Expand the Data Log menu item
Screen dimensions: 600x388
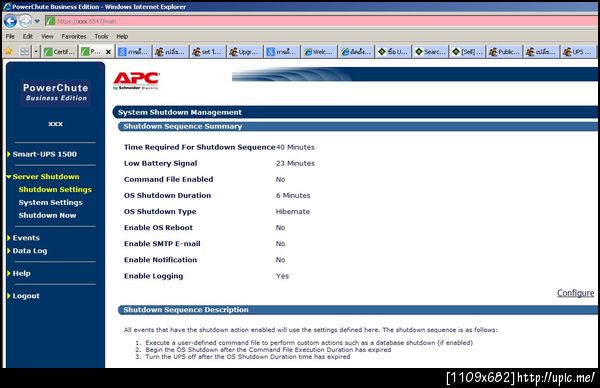tap(29, 251)
